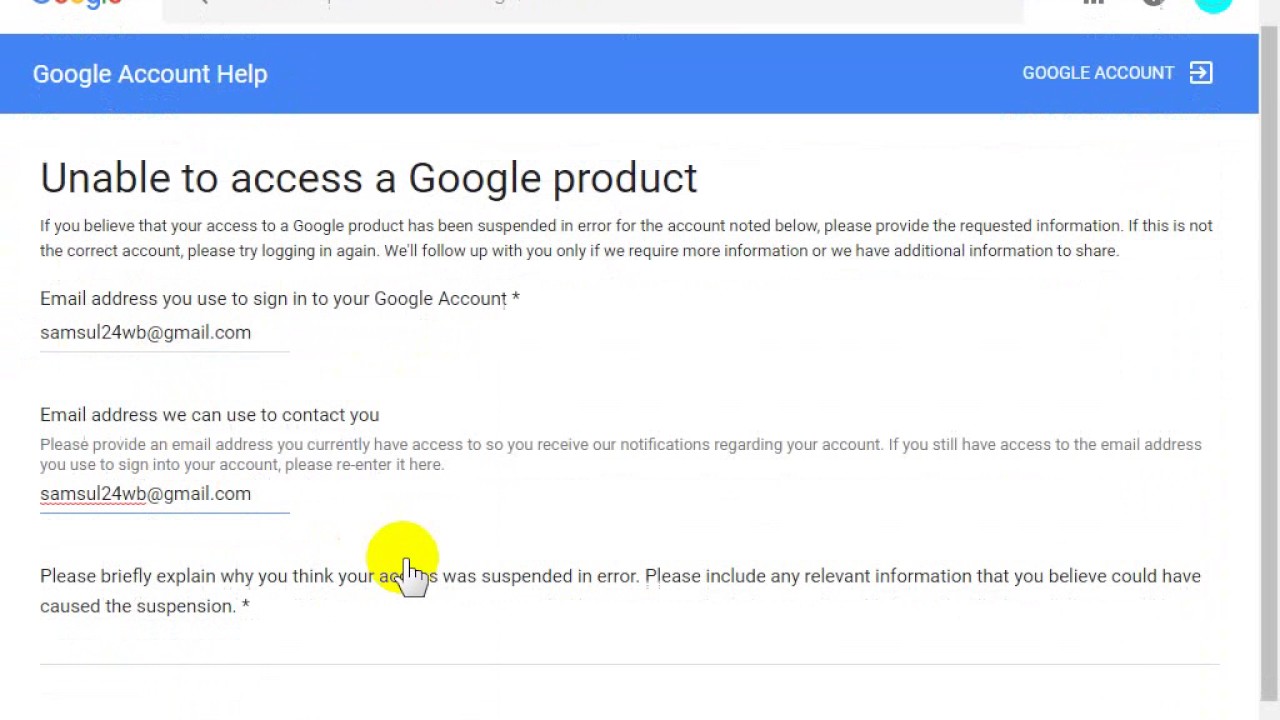
Task: Click the 'Unable to access a Google product' heading
Action: click(x=368, y=178)
